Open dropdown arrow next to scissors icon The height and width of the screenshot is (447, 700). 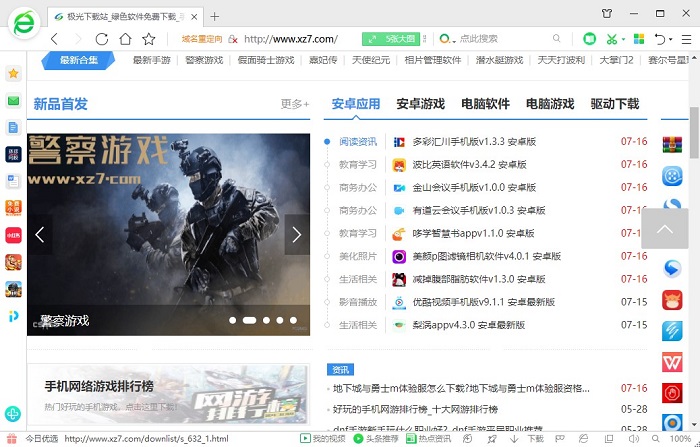coord(623,40)
